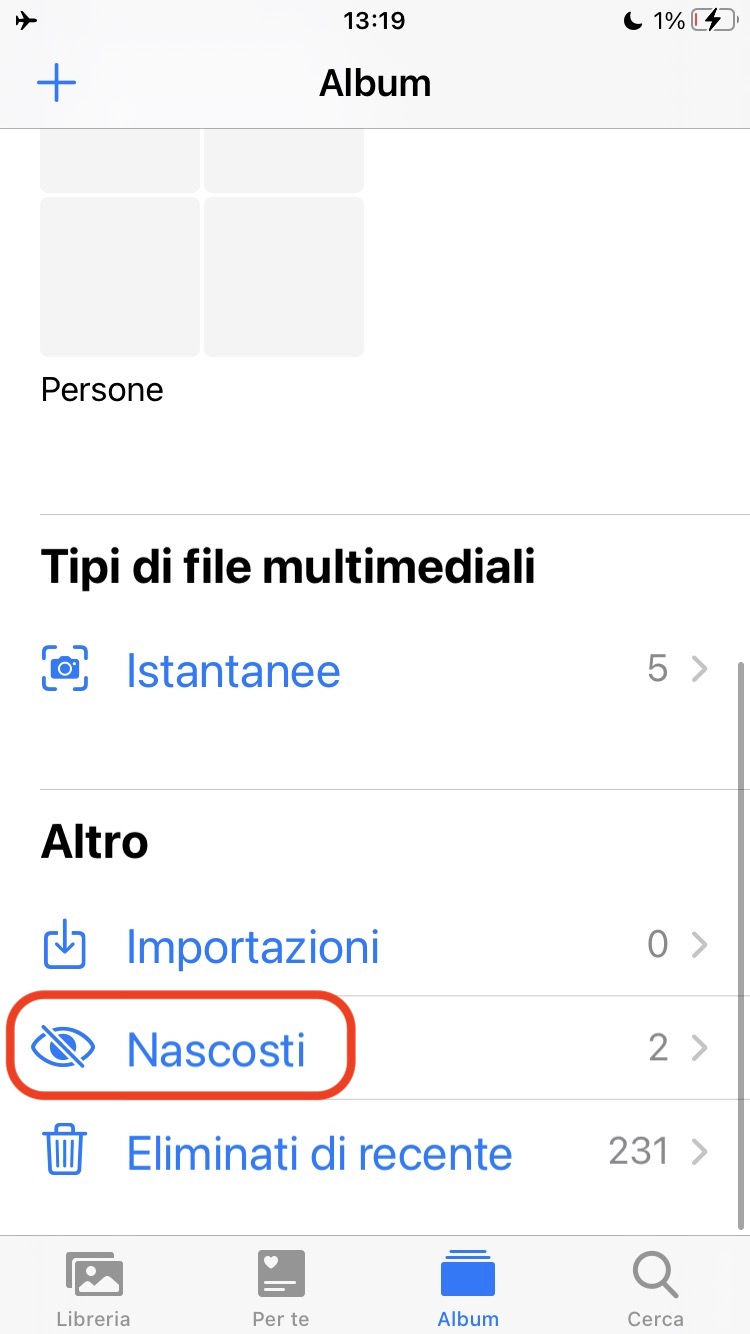Open the Istantanee media type
Image resolution: width=750 pixels, height=1334 pixels.
[x=233, y=670]
